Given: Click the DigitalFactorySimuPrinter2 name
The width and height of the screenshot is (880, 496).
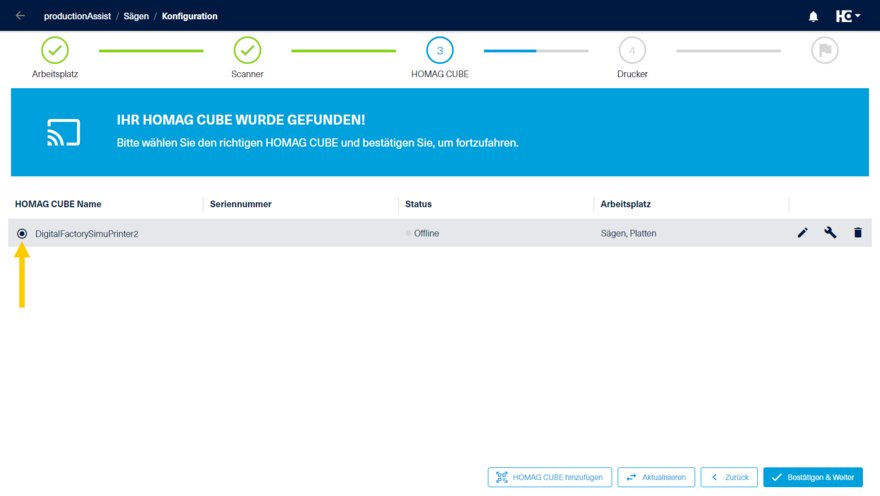Looking at the screenshot, I should click(x=86, y=233).
